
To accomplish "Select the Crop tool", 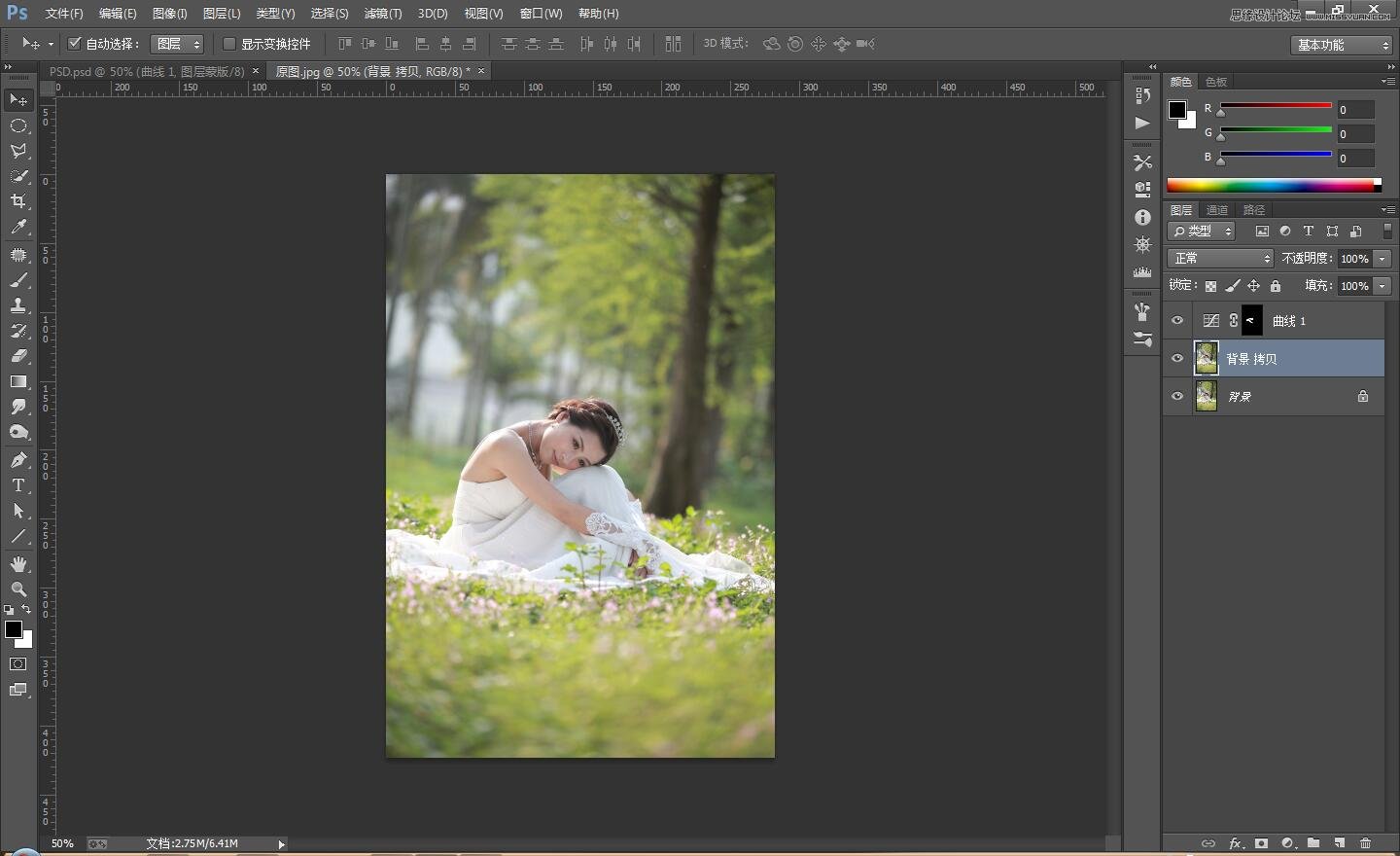I will coord(18,201).
